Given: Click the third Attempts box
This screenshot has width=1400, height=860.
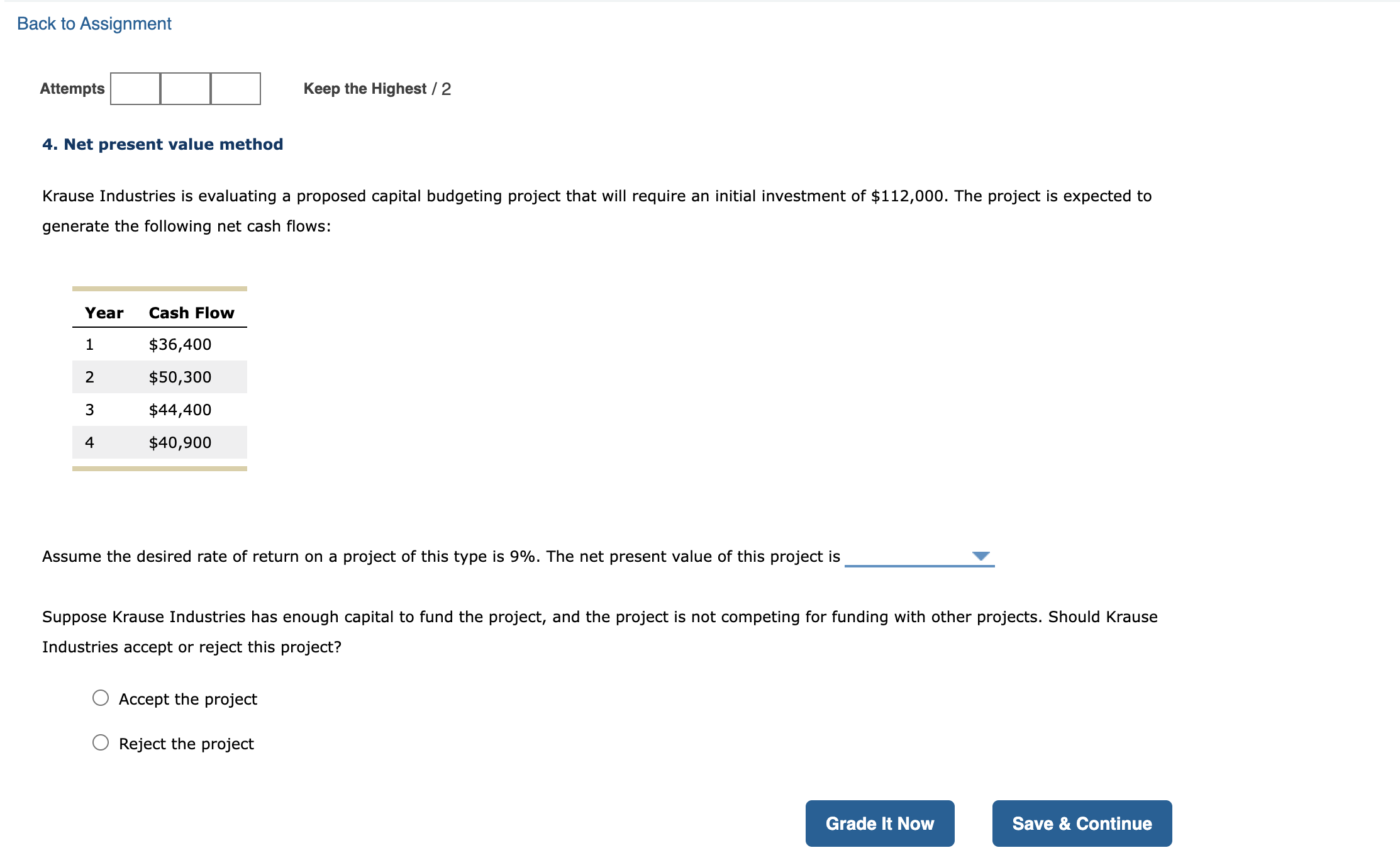Looking at the screenshot, I should click(235, 89).
